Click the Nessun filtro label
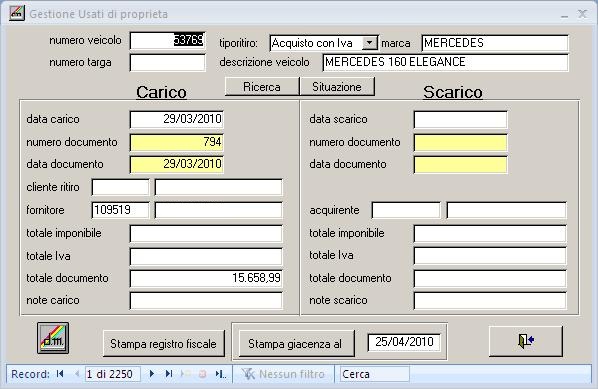This screenshot has height=389, width=598. pos(292,374)
